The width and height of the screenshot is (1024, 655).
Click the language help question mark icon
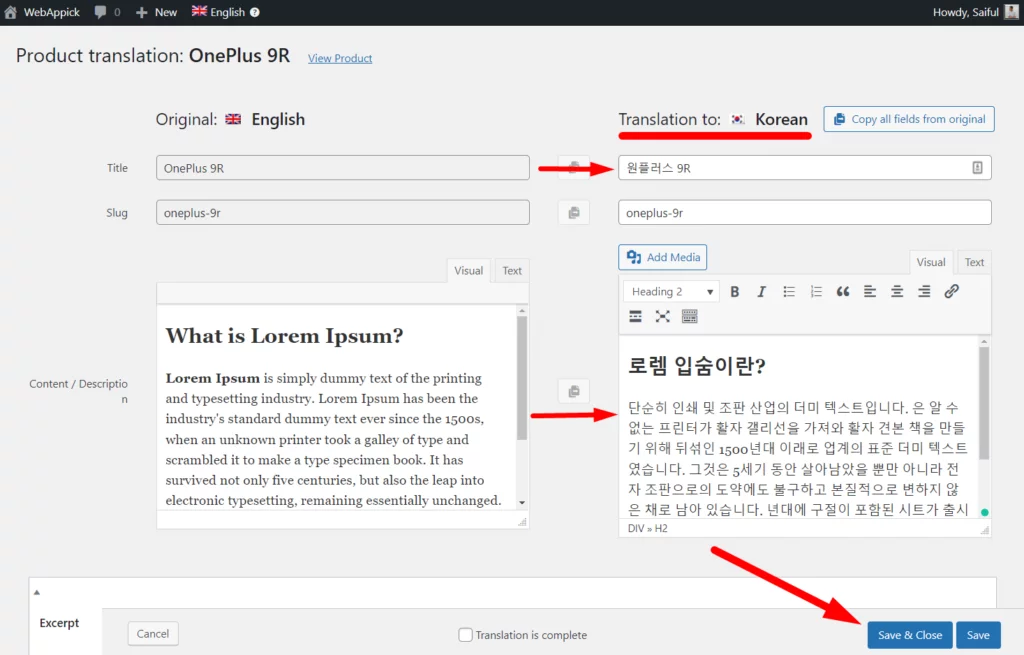[255, 12]
